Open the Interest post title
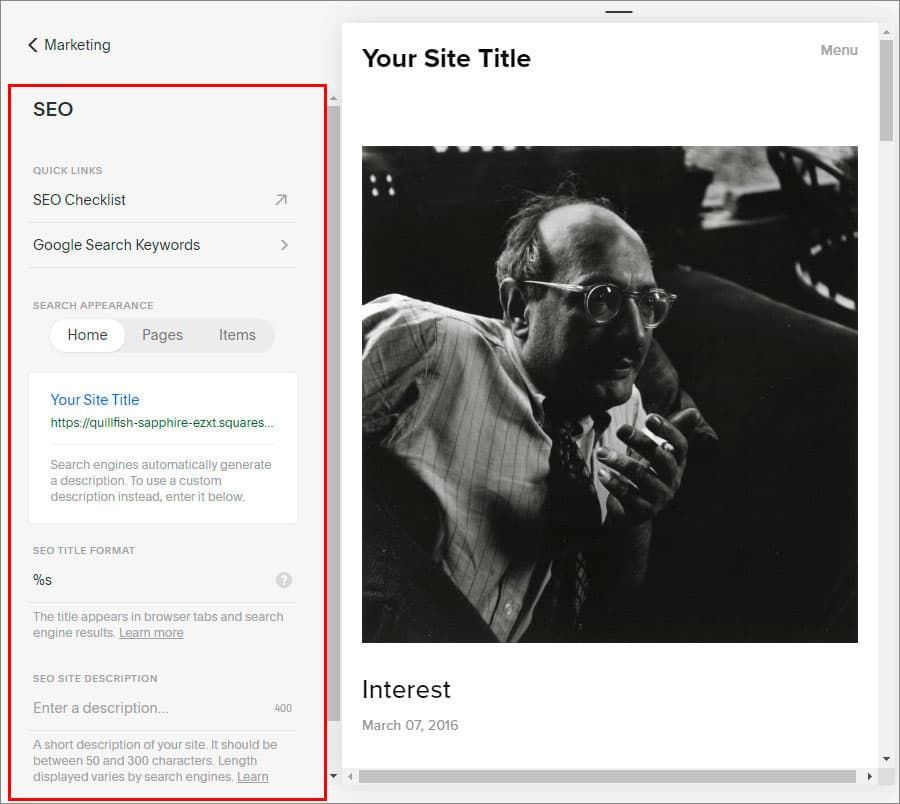 [x=406, y=690]
